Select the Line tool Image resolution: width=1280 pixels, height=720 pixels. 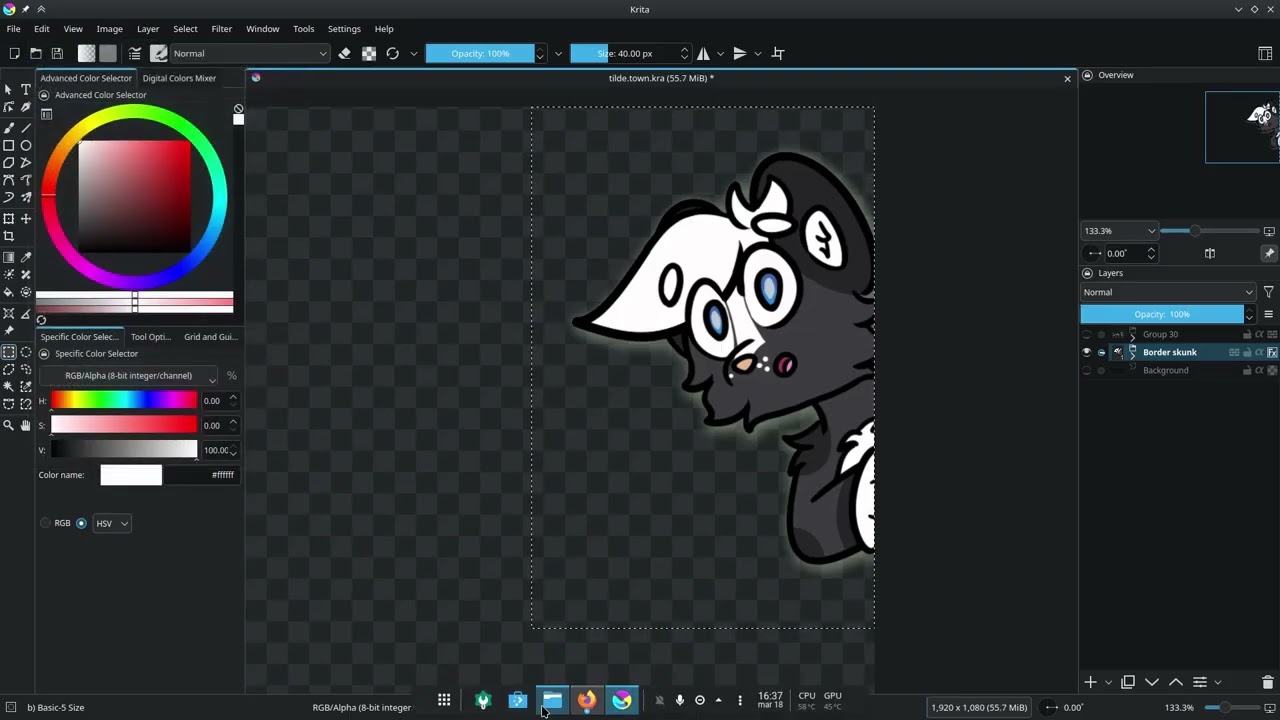[x=26, y=127]
